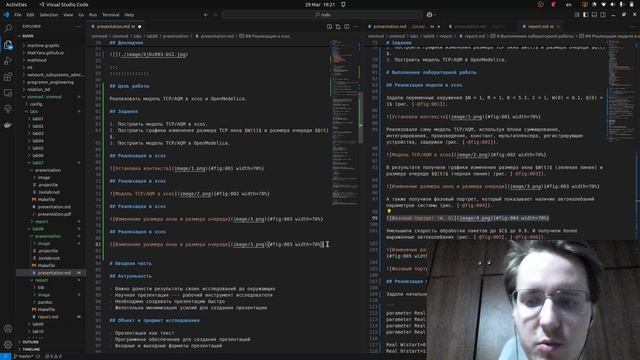
Task: Open the network indicator in system tray
Action: (x=603, y=4)
